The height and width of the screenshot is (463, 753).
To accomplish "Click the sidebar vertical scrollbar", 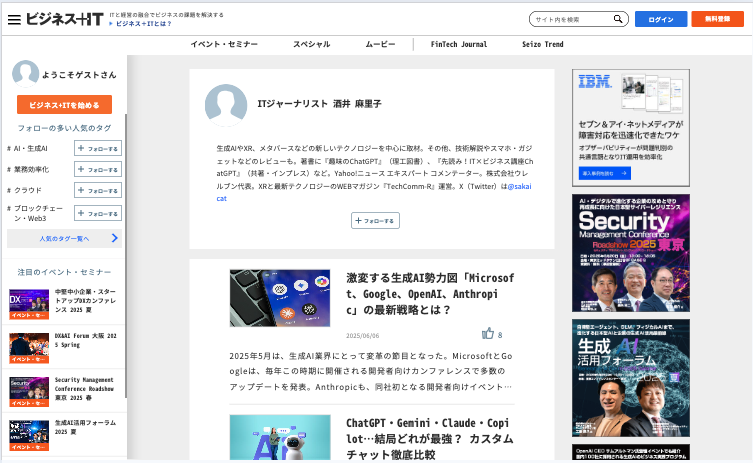I will click(126, 256).
